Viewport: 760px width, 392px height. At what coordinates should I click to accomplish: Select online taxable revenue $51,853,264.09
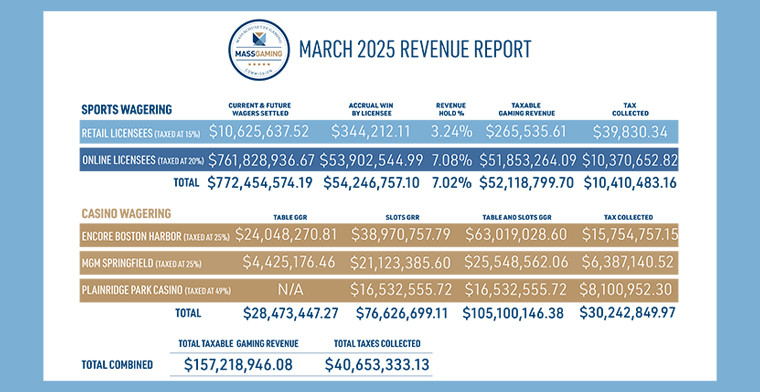click(x=527, y=160)
